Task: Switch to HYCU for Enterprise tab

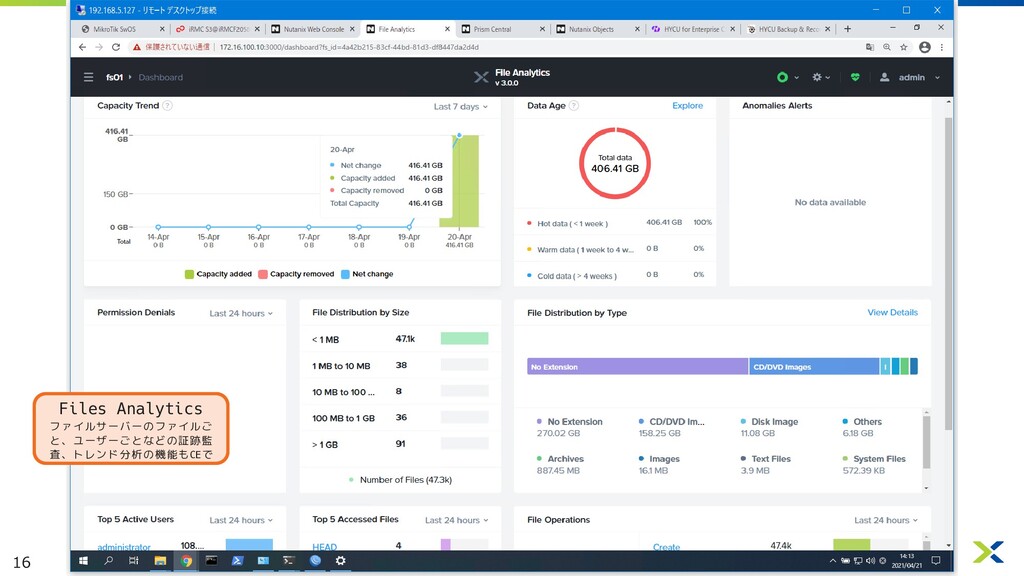Action: (691, 29)
